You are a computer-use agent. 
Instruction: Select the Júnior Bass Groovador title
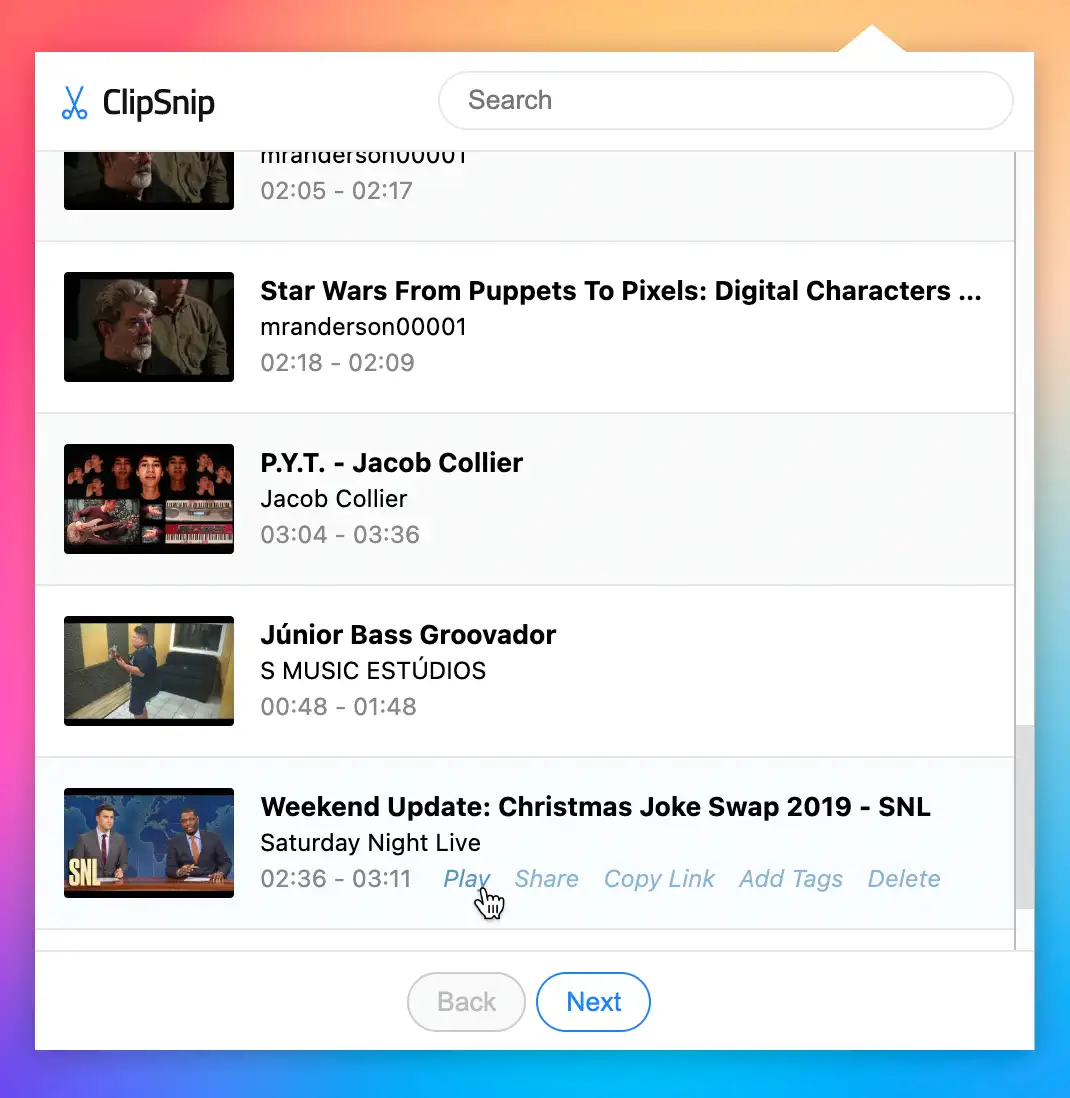pyautogui.click(x=408, y=634)
